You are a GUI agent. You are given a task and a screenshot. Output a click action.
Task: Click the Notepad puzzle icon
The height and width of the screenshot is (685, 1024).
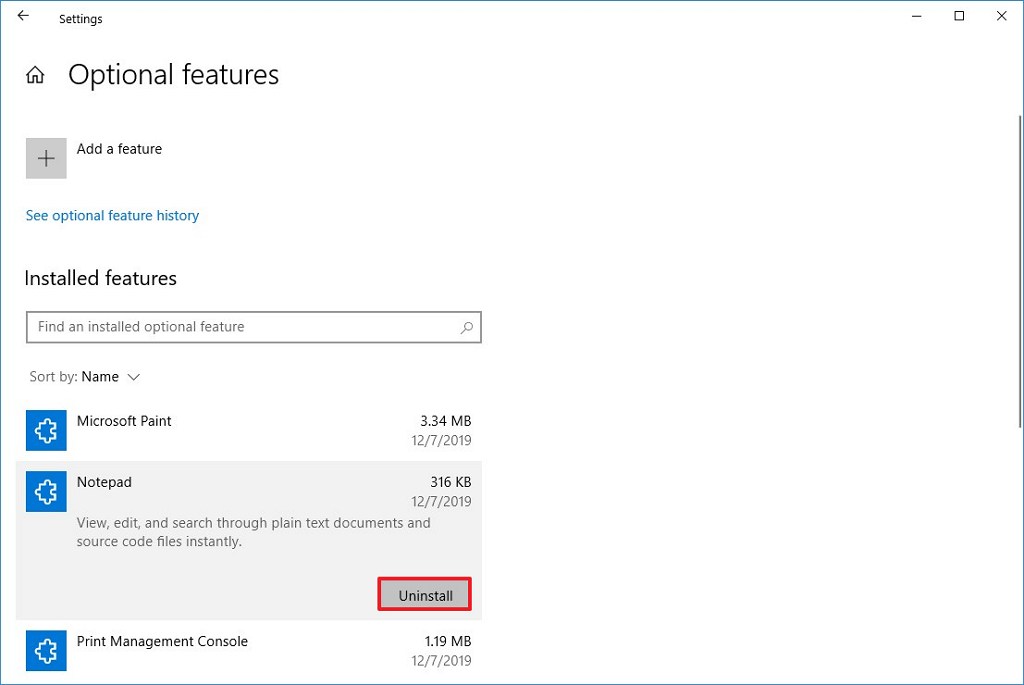pos(46,492)
